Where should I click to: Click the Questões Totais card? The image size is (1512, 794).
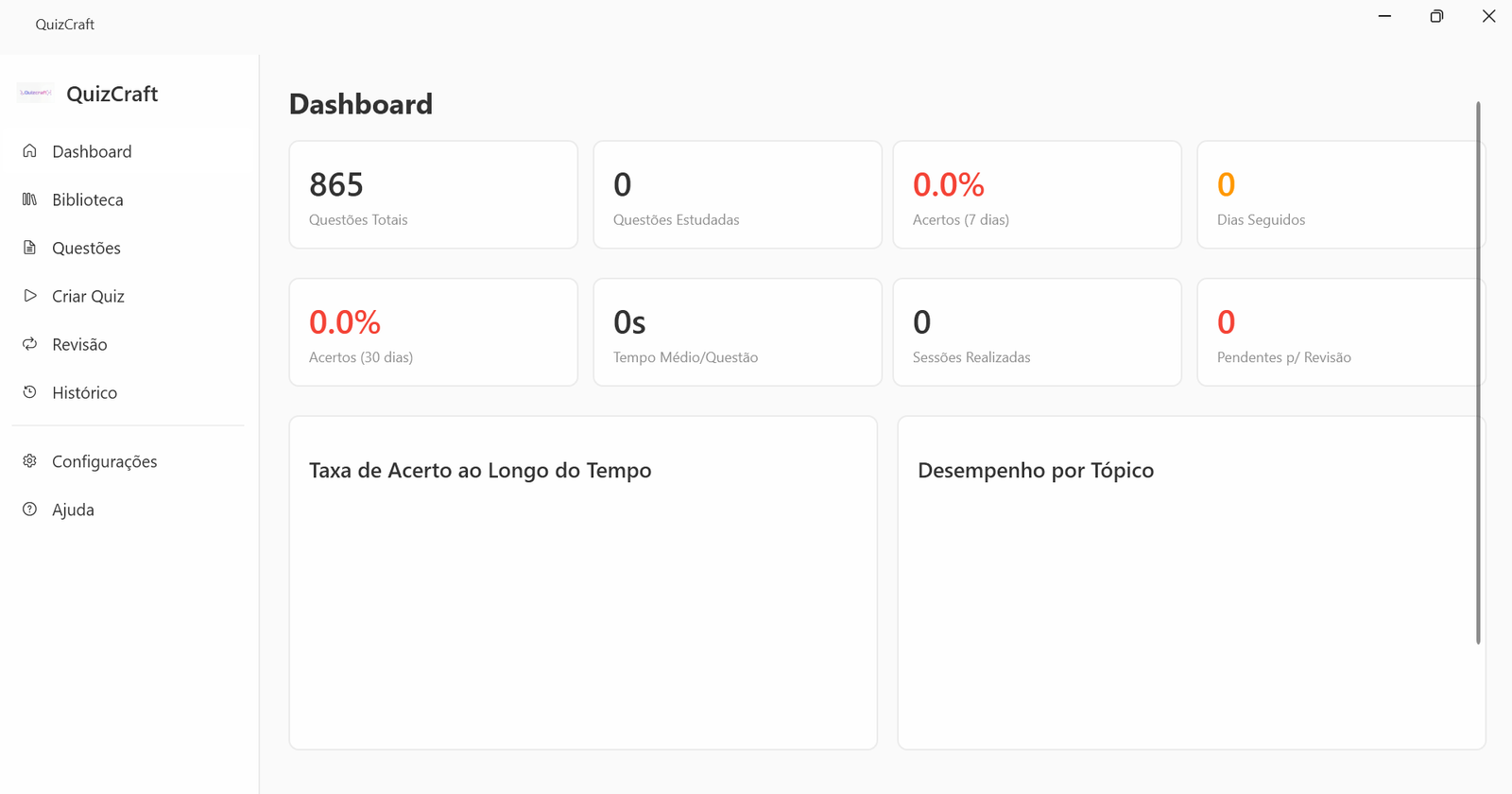433,195
